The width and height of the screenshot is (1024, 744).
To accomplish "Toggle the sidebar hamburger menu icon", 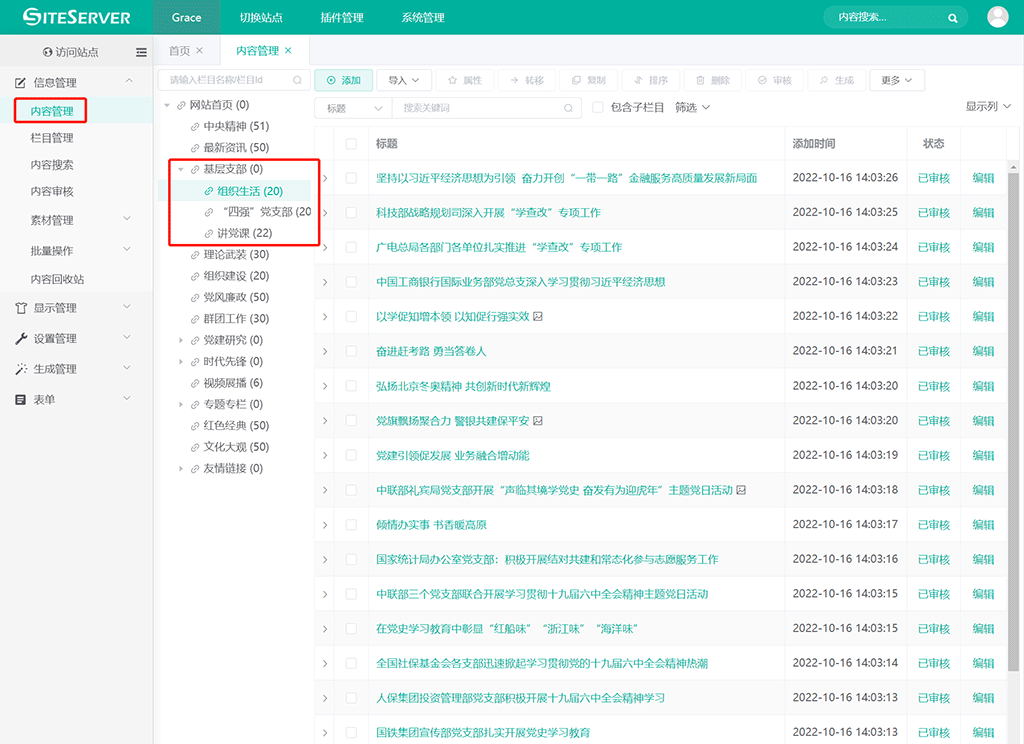I will (141, 52).
